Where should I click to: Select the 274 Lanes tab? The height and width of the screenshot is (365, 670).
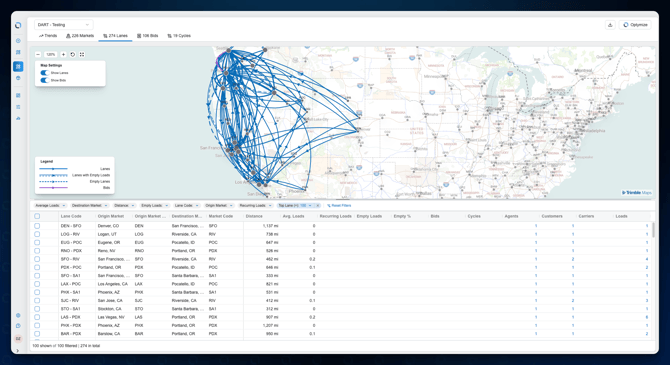point(115,36)
